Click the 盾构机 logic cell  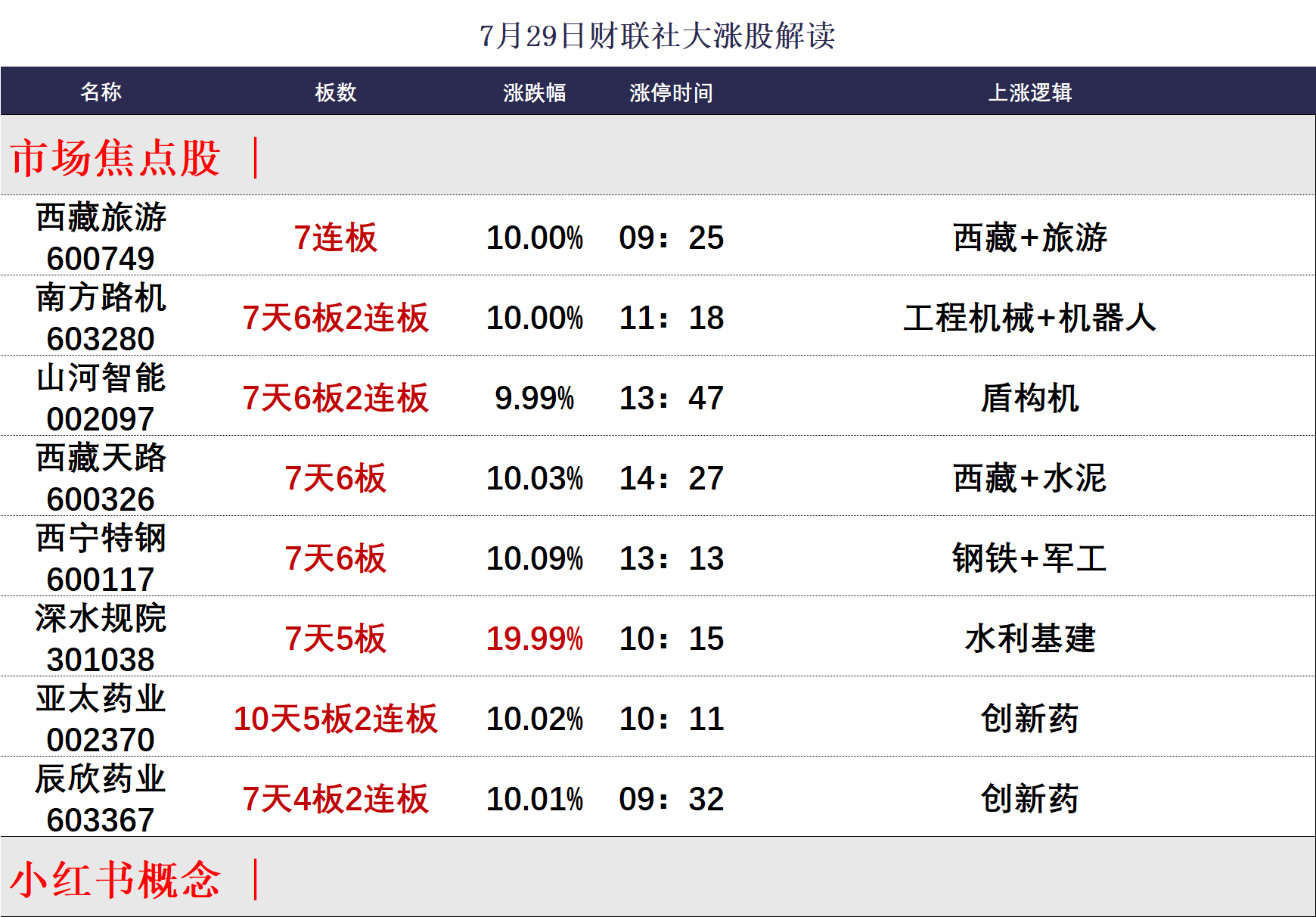[x=1030, y=398]
